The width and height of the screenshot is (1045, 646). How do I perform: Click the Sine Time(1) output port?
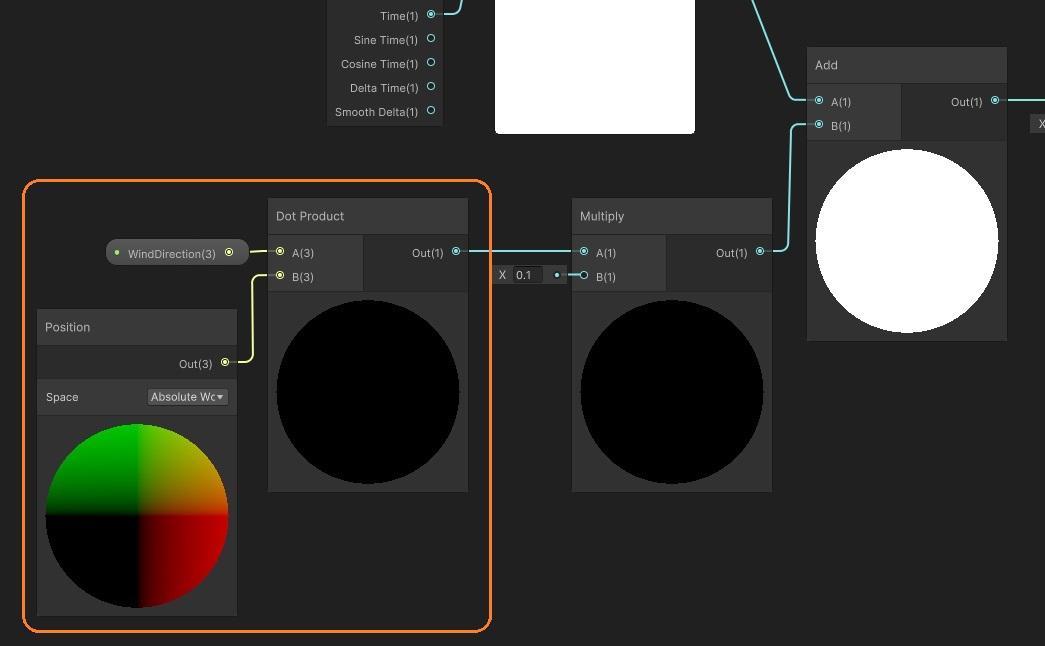(x=431, y=39)
